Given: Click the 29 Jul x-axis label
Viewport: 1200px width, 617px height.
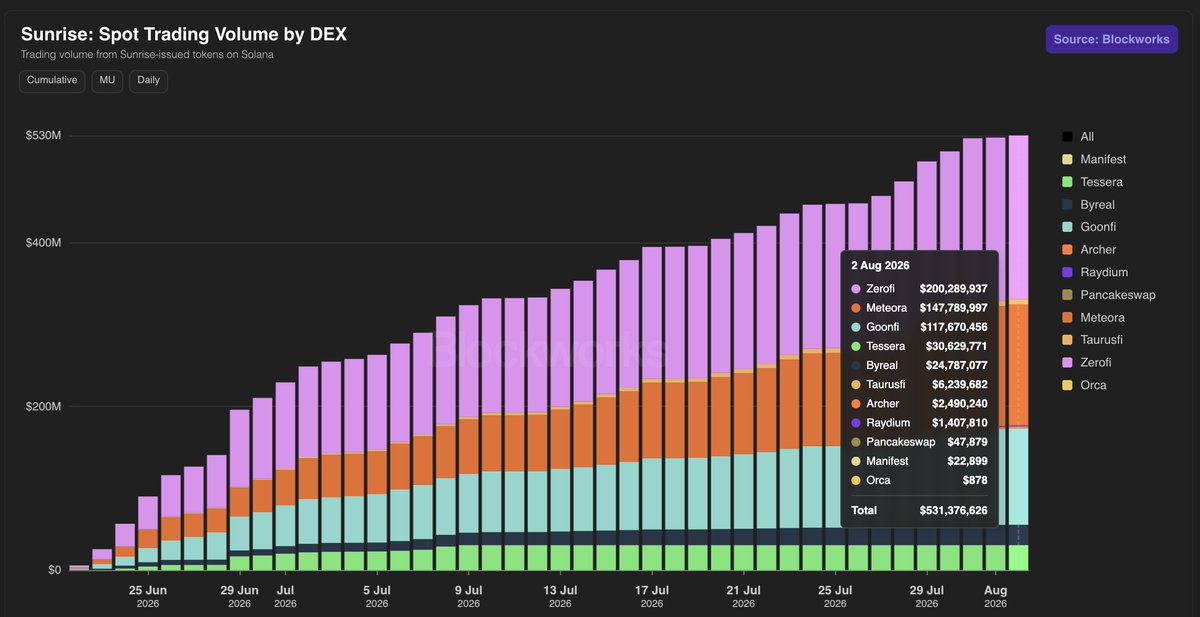Looking at the screenshot, I should [927, 596].
